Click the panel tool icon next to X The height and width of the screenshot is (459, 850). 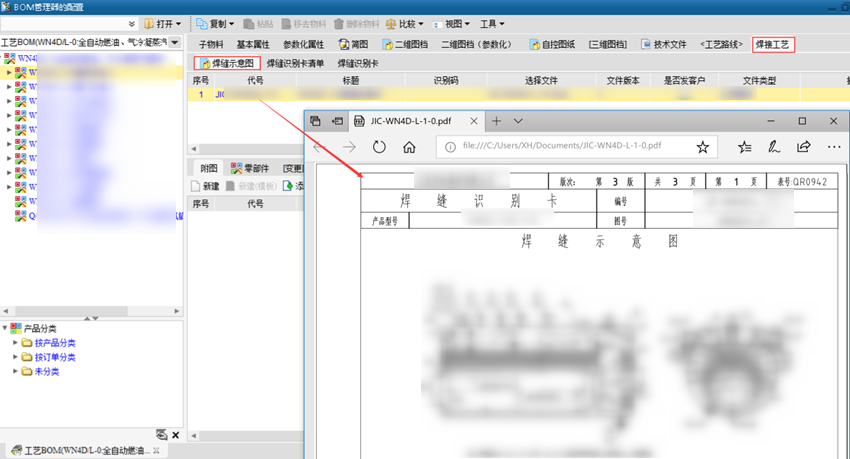coord(162,435)
